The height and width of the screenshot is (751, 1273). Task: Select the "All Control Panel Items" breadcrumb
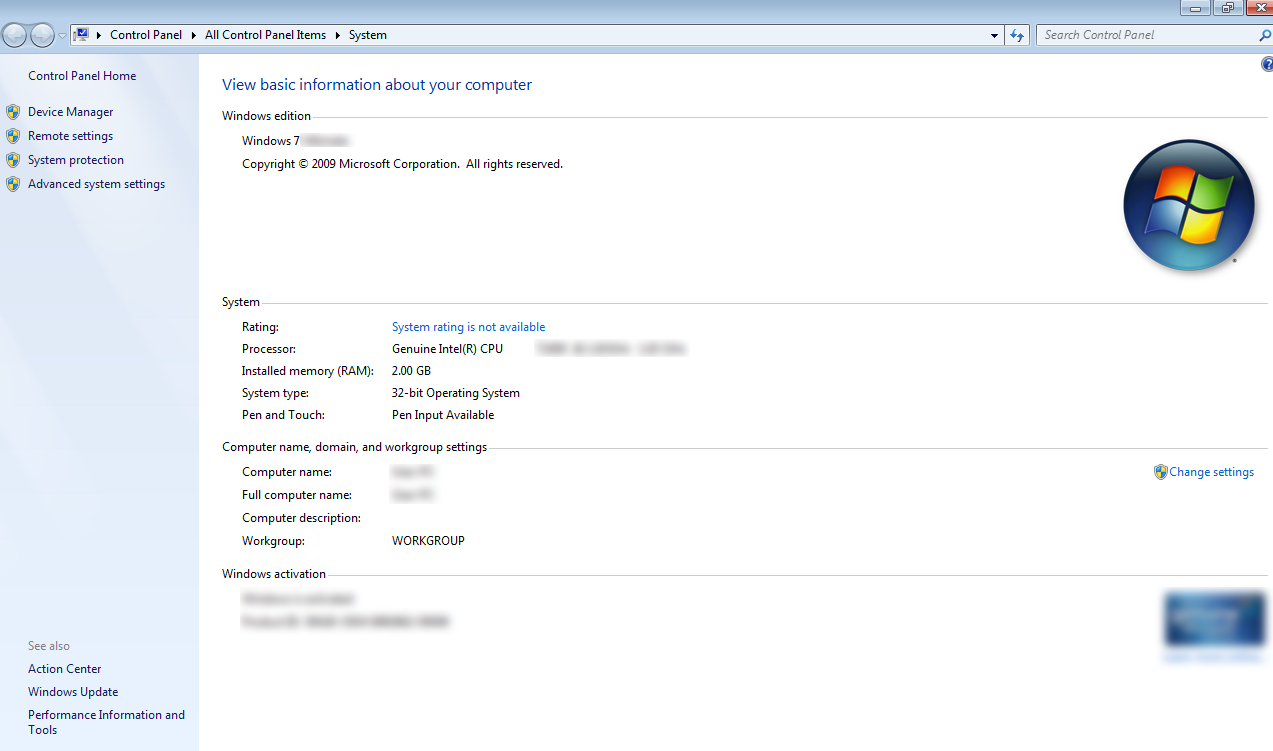(x=265, y=34)
